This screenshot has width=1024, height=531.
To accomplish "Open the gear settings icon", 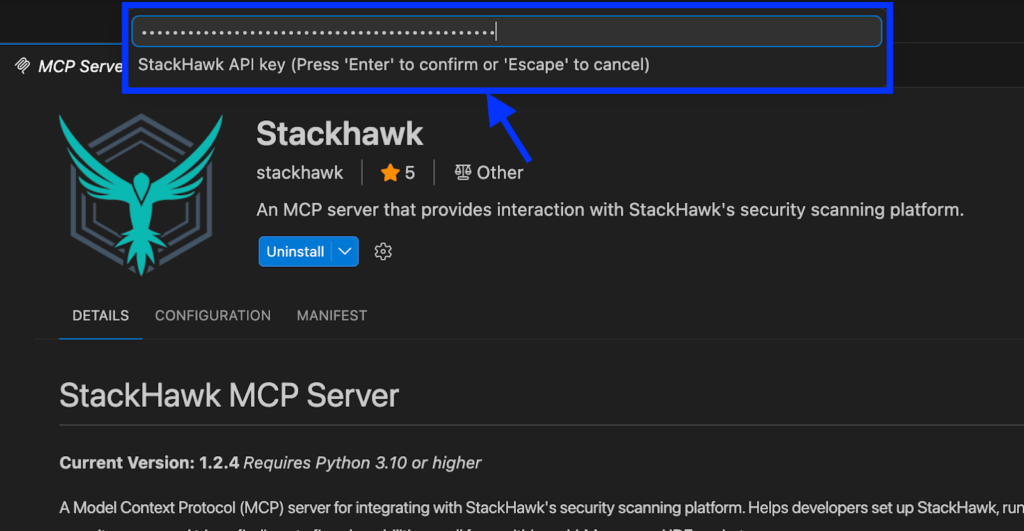I will tap(383, 251).
